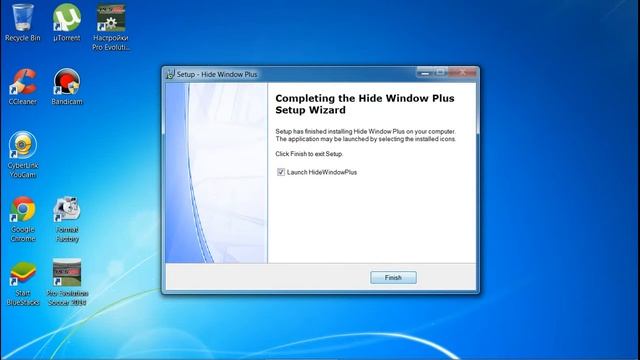
Task: Click the 'Setup - Hide Window Plus' title text
Action: pyautogui.click(x=217, y=74)
